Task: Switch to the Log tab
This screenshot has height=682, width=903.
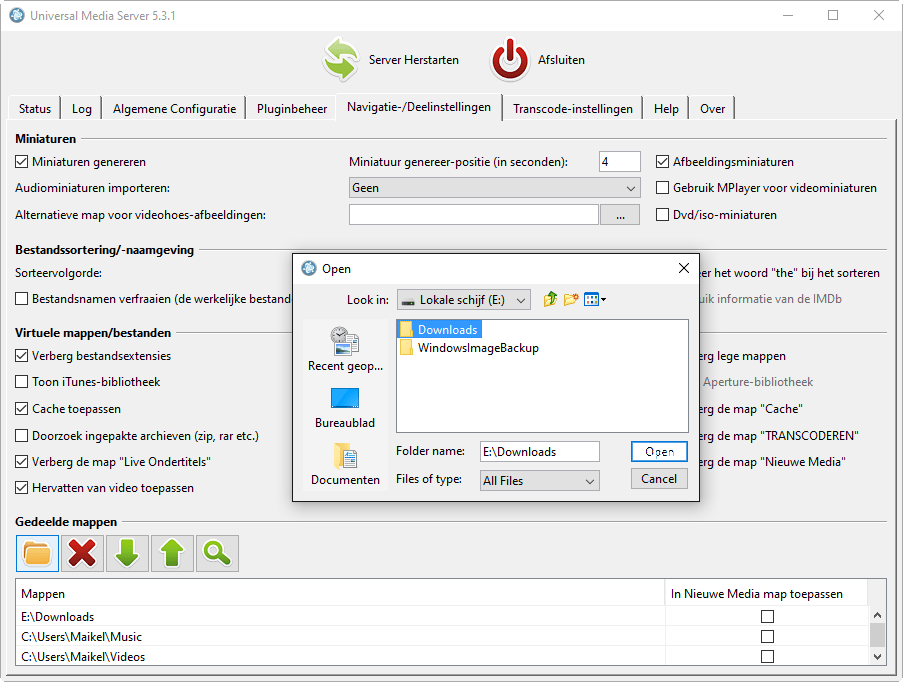Action: (82, 109)
